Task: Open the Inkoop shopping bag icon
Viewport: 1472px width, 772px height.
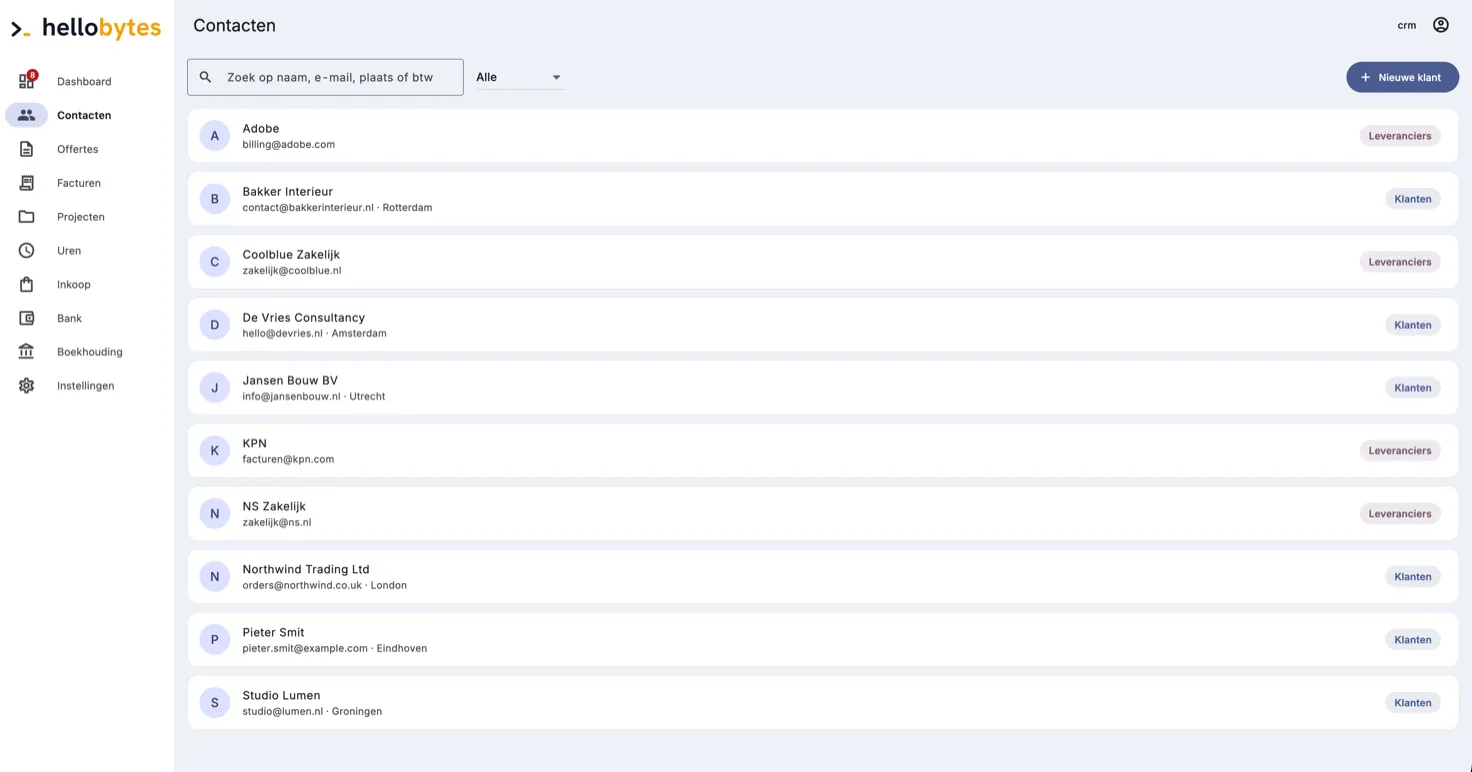Action: pos(26,285)
